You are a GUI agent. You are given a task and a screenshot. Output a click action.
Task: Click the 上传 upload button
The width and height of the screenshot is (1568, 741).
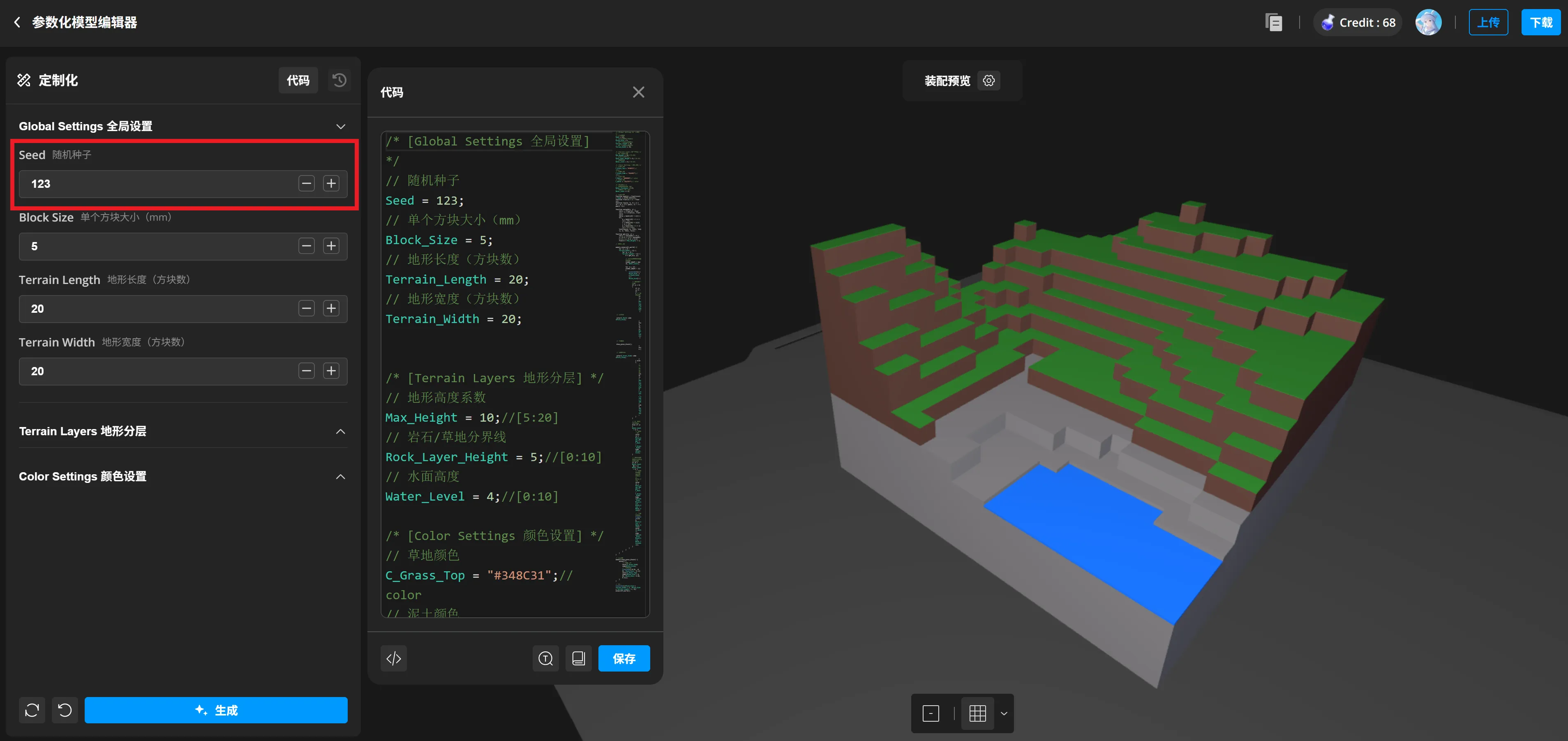point(1488,23)
